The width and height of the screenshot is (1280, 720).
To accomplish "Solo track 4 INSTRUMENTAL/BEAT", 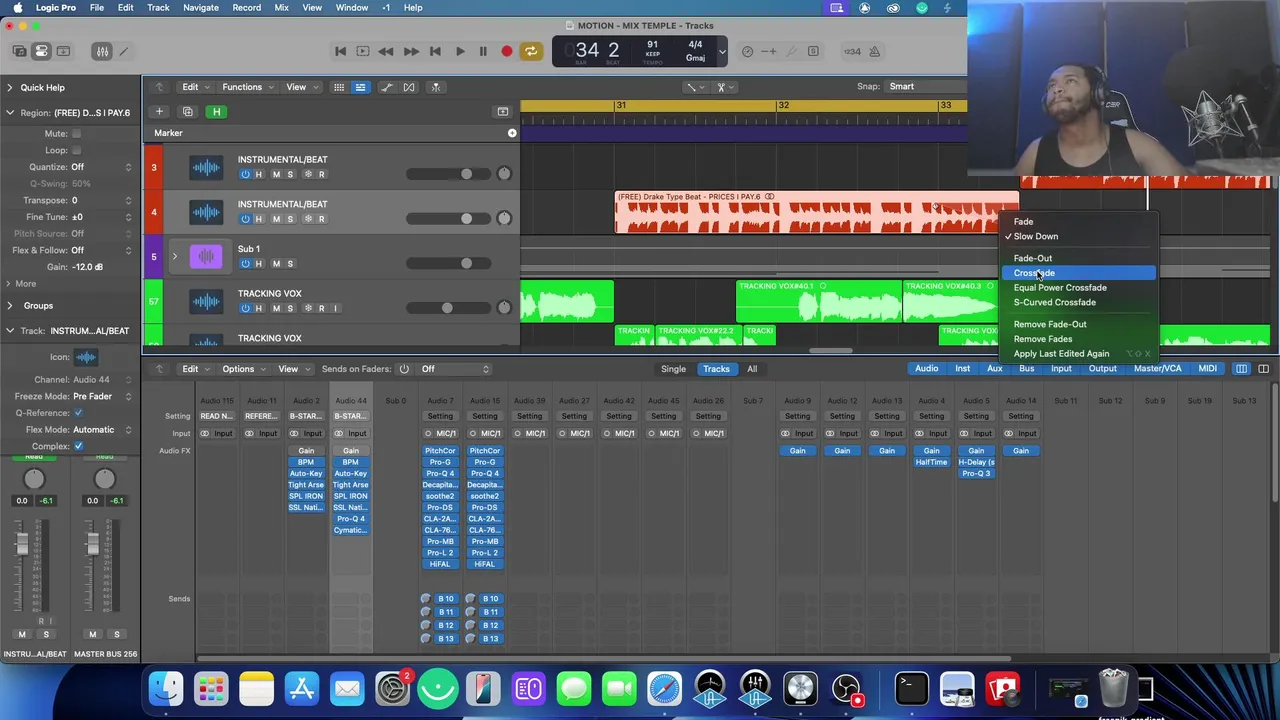I will [x=290, y=219].
